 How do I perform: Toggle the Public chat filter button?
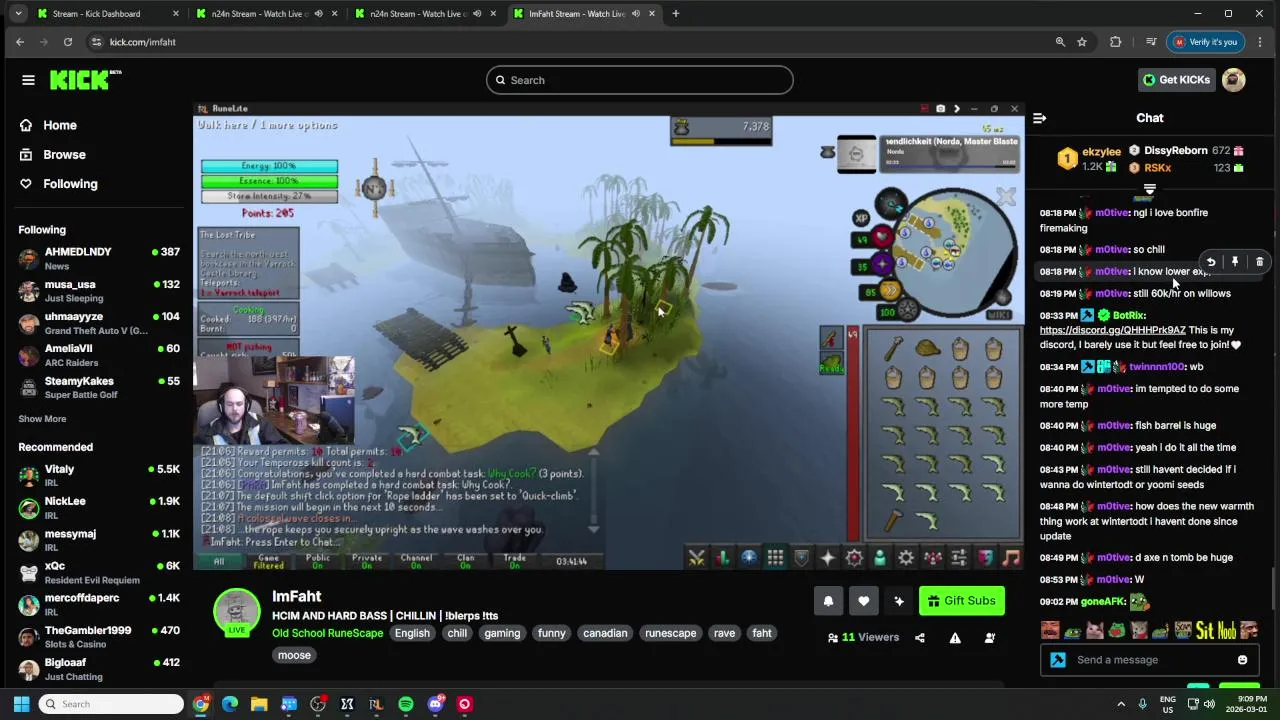pyautogui.click(x=318, y=561)
